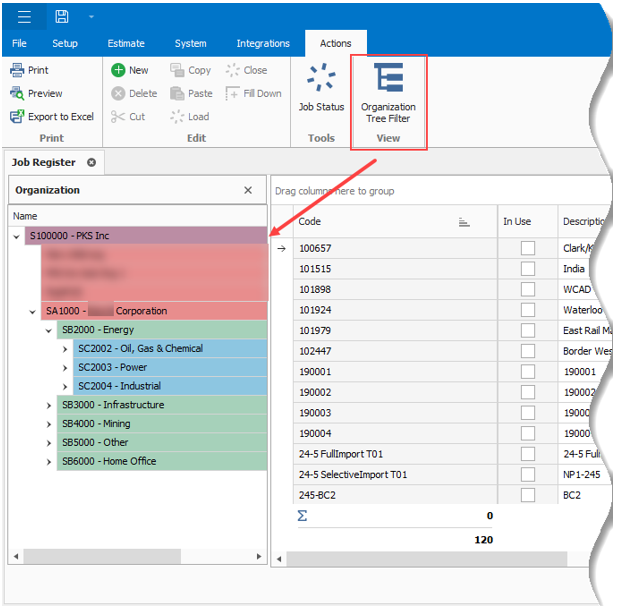Image resolution: width=620 pixels, height=614 pixels.
Task: Open the Integrations ribbon tab
Action: pos(263,43)
